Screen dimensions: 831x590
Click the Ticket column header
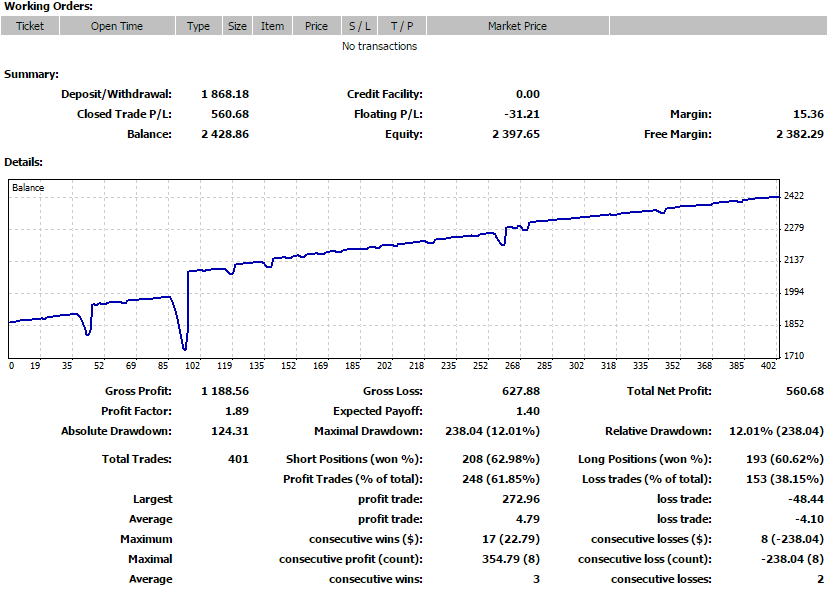pos(30,26)
